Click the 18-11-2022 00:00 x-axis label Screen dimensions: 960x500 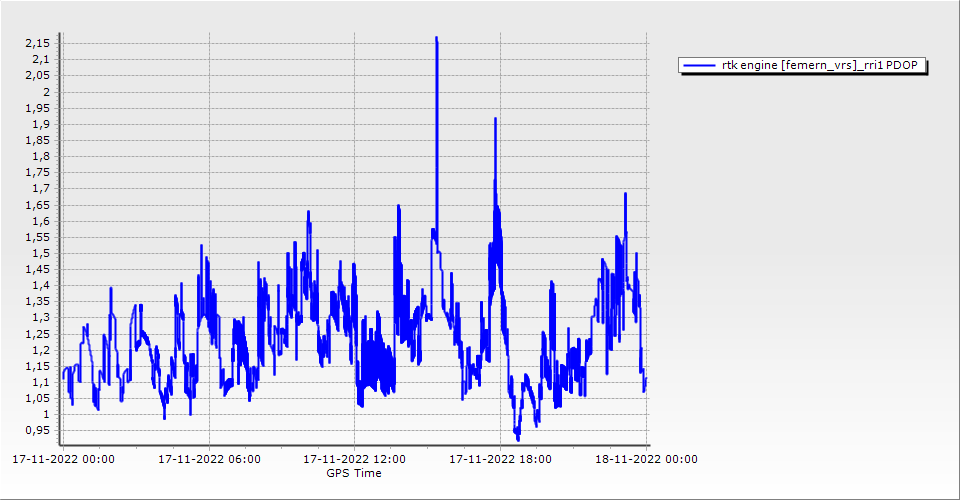click(x=645, y=460)
